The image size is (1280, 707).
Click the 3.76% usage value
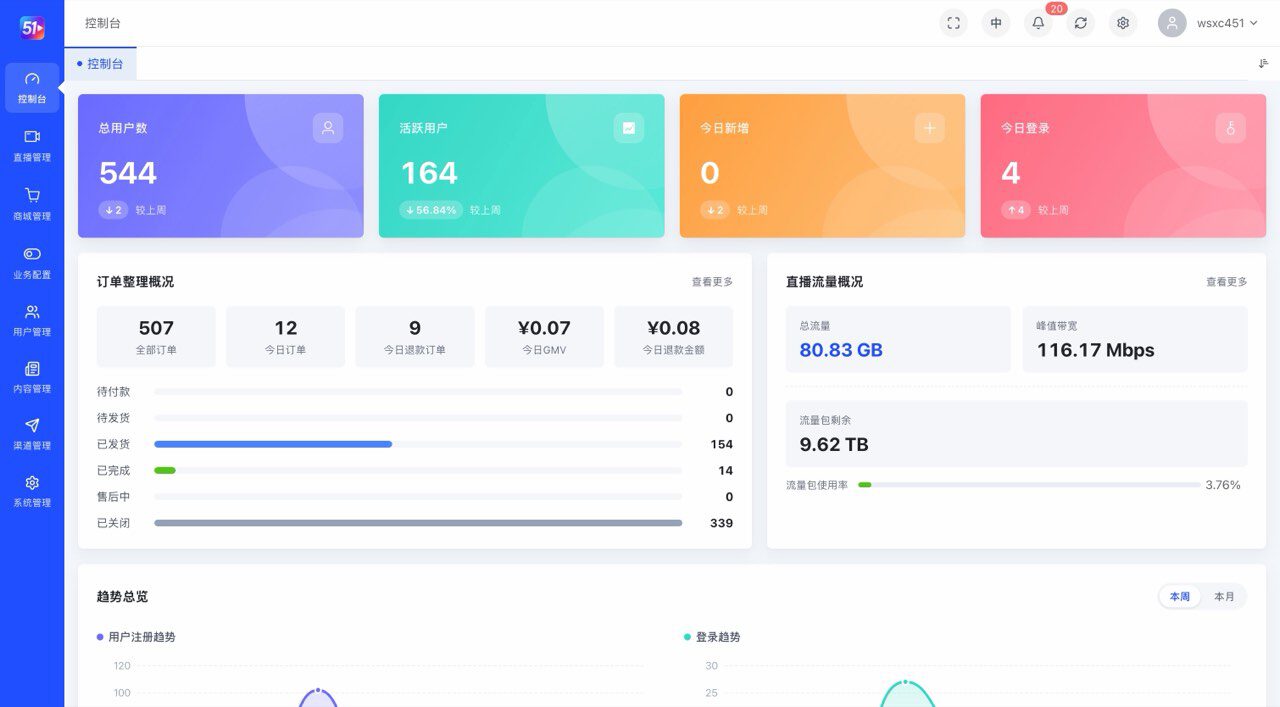pyautogui.click(x=1223, y=485)
